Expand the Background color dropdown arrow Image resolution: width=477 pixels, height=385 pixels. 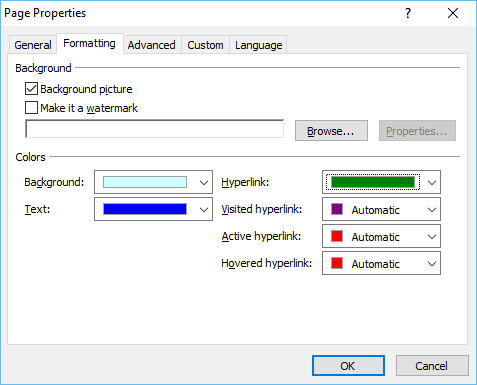tap(204, 182)
